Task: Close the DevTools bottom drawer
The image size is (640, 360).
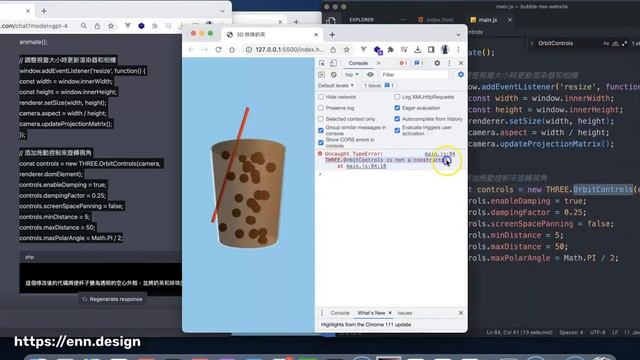Action: click(461, 313)
